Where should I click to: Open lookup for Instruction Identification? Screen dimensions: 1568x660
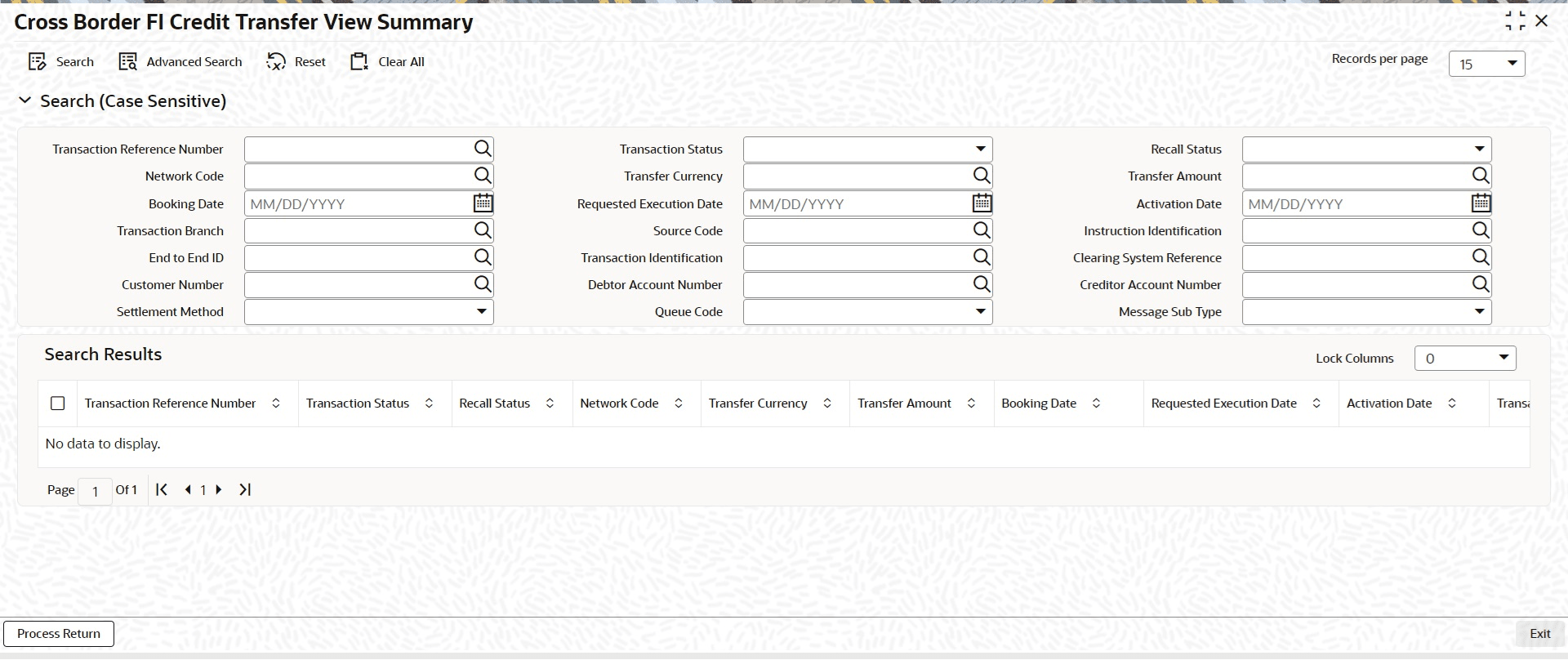click(1481, 230)
